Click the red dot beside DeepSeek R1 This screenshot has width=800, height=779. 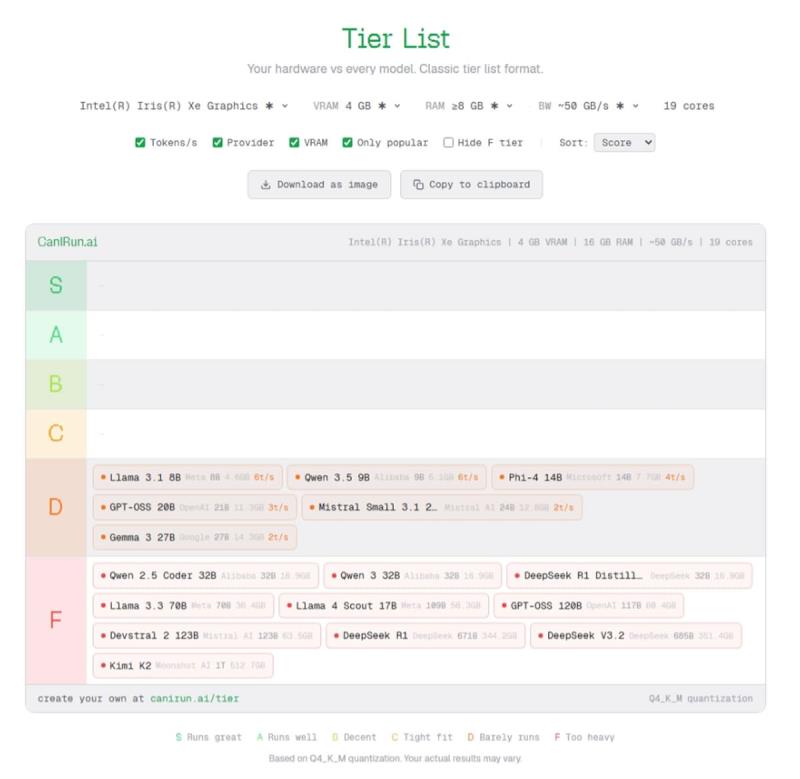[x=336, y=635]
